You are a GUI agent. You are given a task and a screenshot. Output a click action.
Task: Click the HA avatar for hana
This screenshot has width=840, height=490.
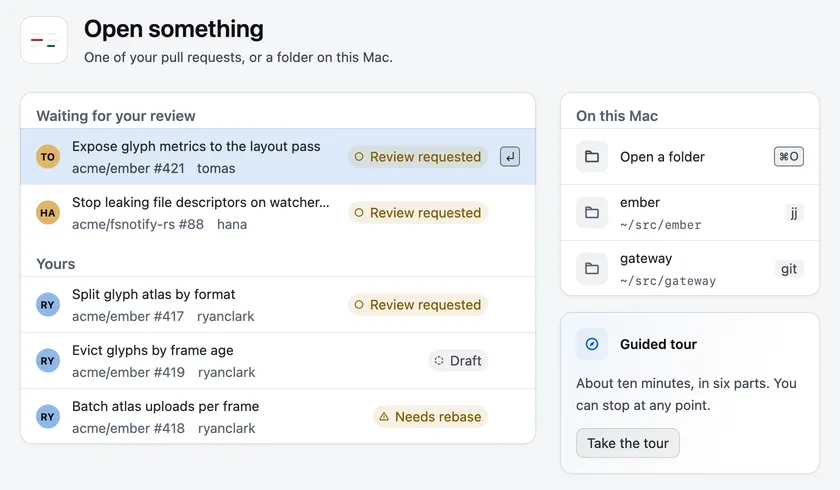point(48,213)
